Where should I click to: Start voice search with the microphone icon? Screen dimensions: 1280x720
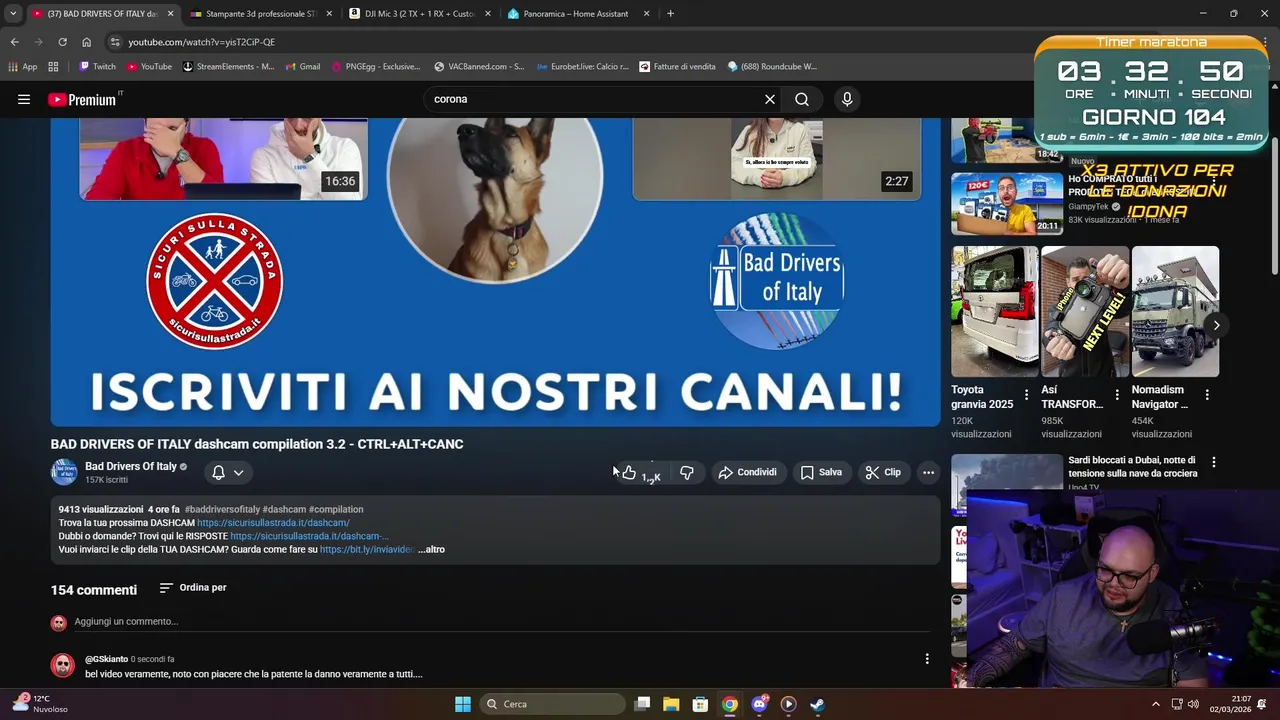coord(847,99)
